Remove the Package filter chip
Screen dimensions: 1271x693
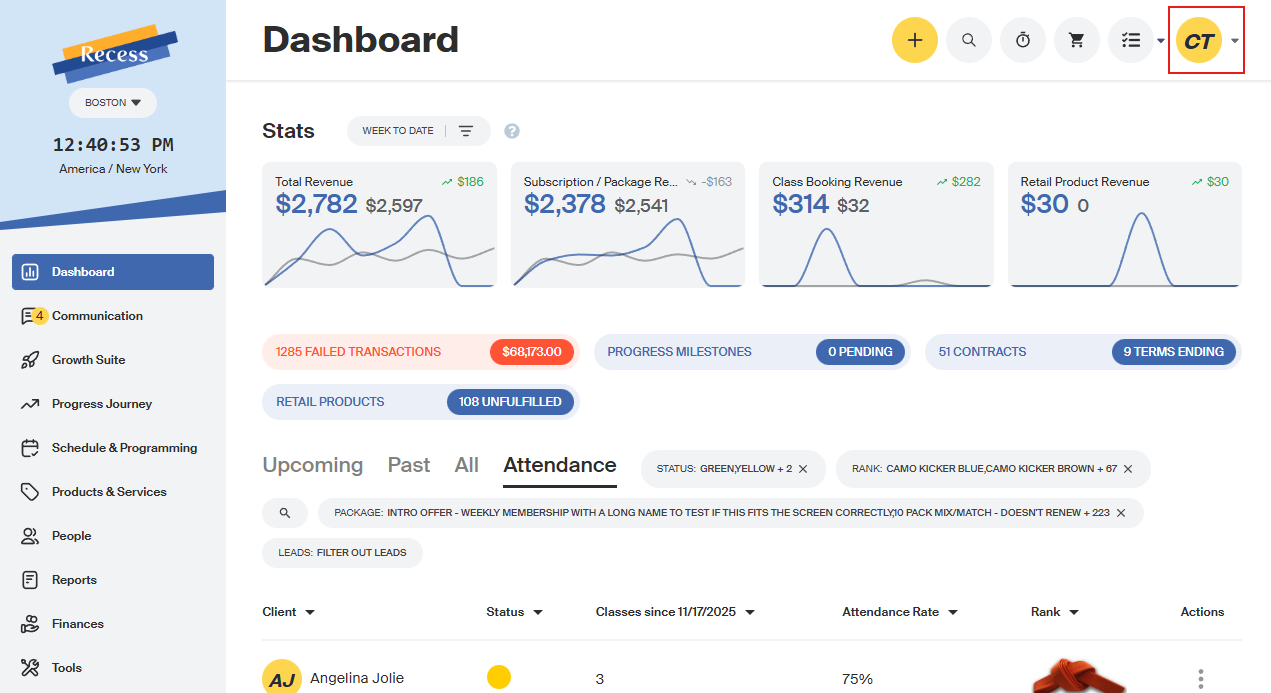click(1121, 513)
